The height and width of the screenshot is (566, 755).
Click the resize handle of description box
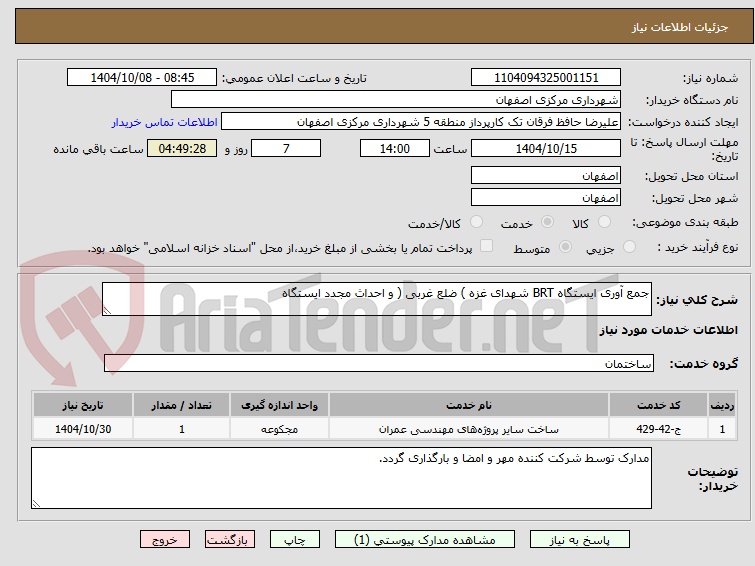[x=107, y=311]
